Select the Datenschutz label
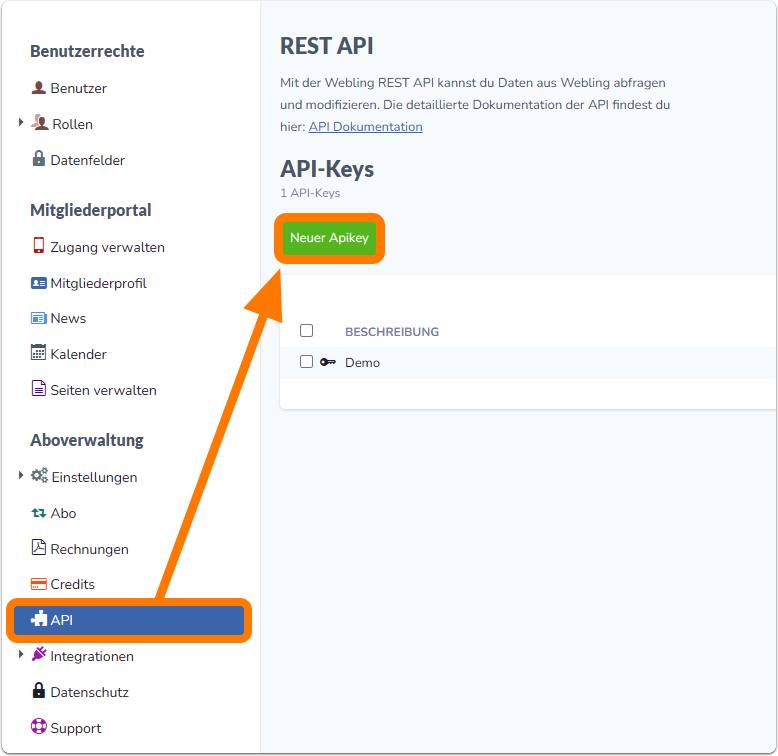778x756 pixels. click(x=90, y=692)
